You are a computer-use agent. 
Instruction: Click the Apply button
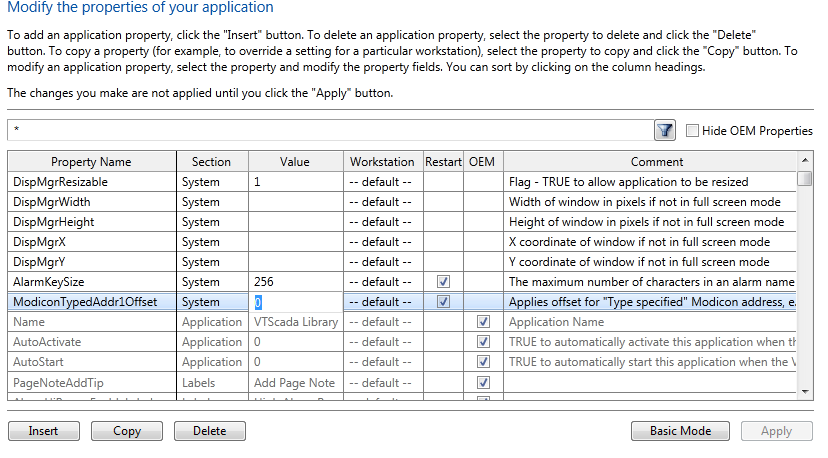tap(776, 431)
